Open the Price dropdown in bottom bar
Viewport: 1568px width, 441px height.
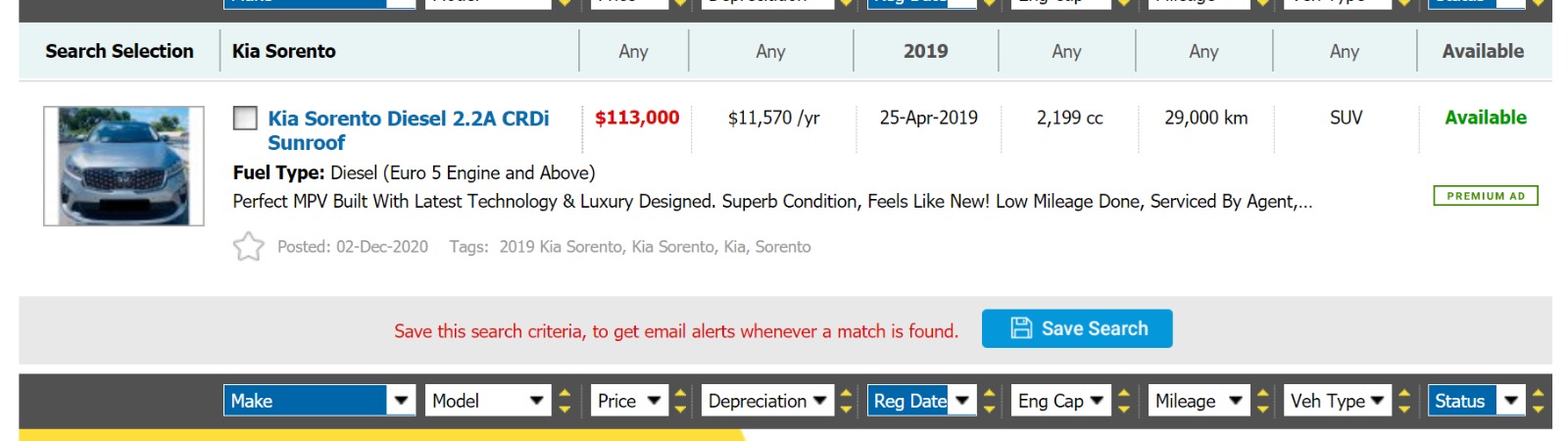pos(629,401)
